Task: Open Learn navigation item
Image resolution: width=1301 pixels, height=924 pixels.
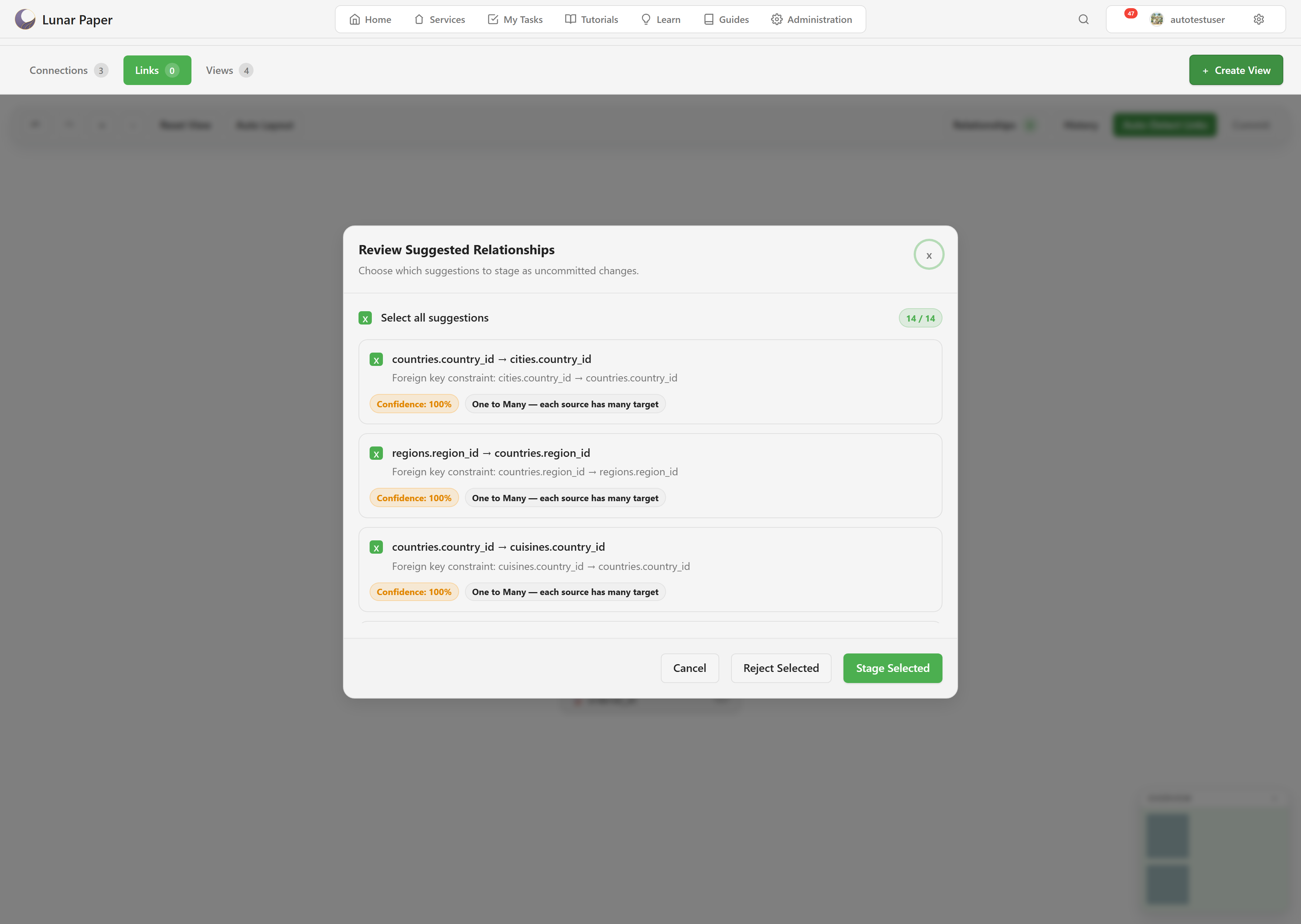Action: pyautogui.click(x=660, y=19)
